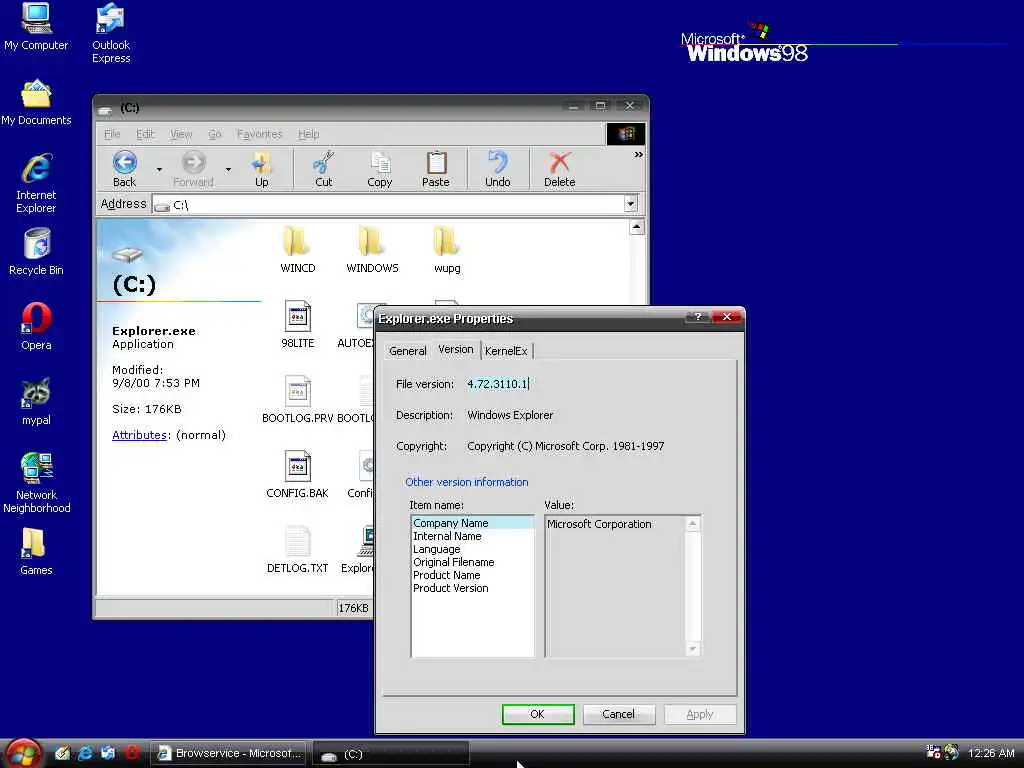
Task: Show more toolbar buttons chevron
Action: click(x=638, y=155)
